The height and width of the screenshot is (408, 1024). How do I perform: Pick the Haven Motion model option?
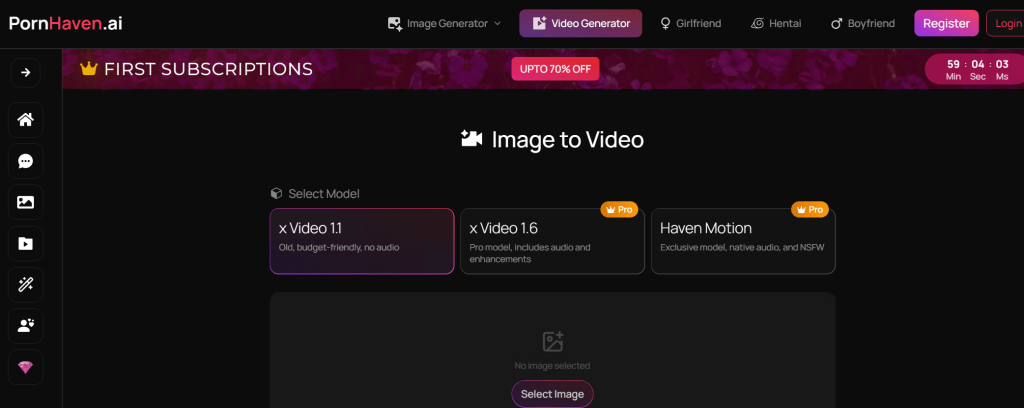coord(742,240)
